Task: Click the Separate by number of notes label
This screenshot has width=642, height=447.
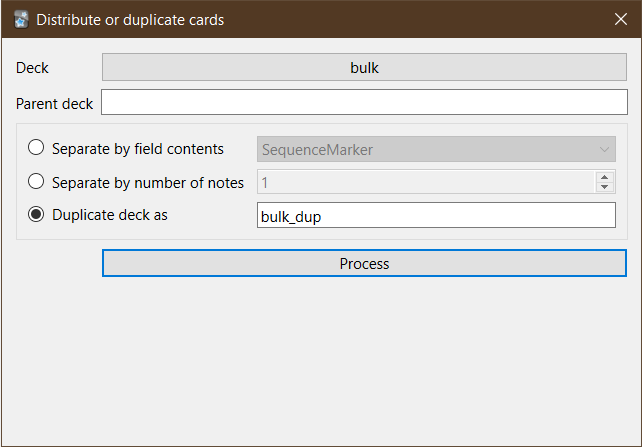Action: pyautogui.click(x=148, y=183)
